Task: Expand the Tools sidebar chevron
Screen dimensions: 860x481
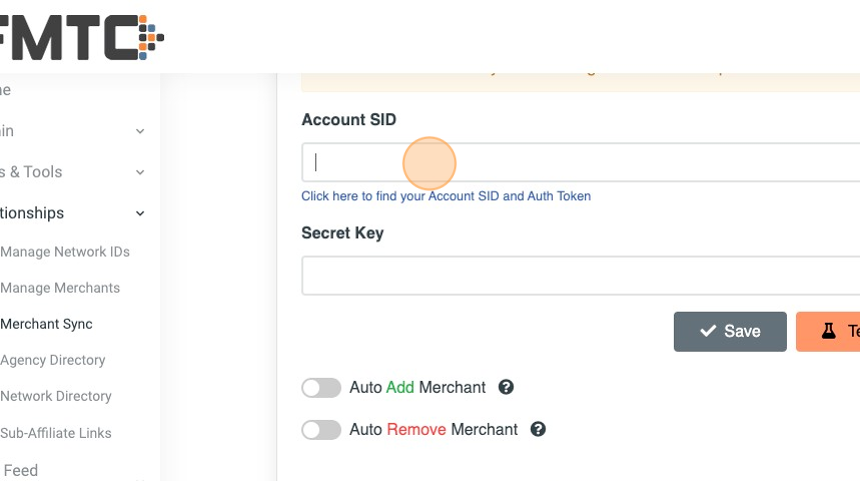Action: pos(140,172)
